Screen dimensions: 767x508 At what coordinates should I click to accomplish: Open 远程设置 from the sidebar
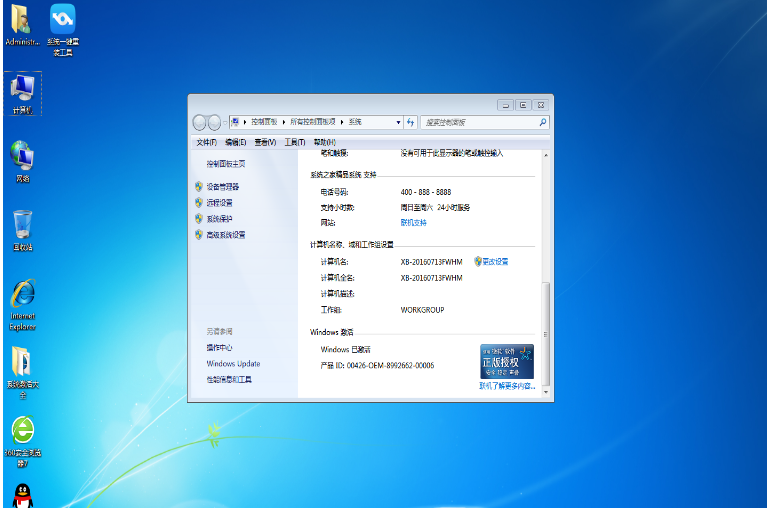click(219, 202)
